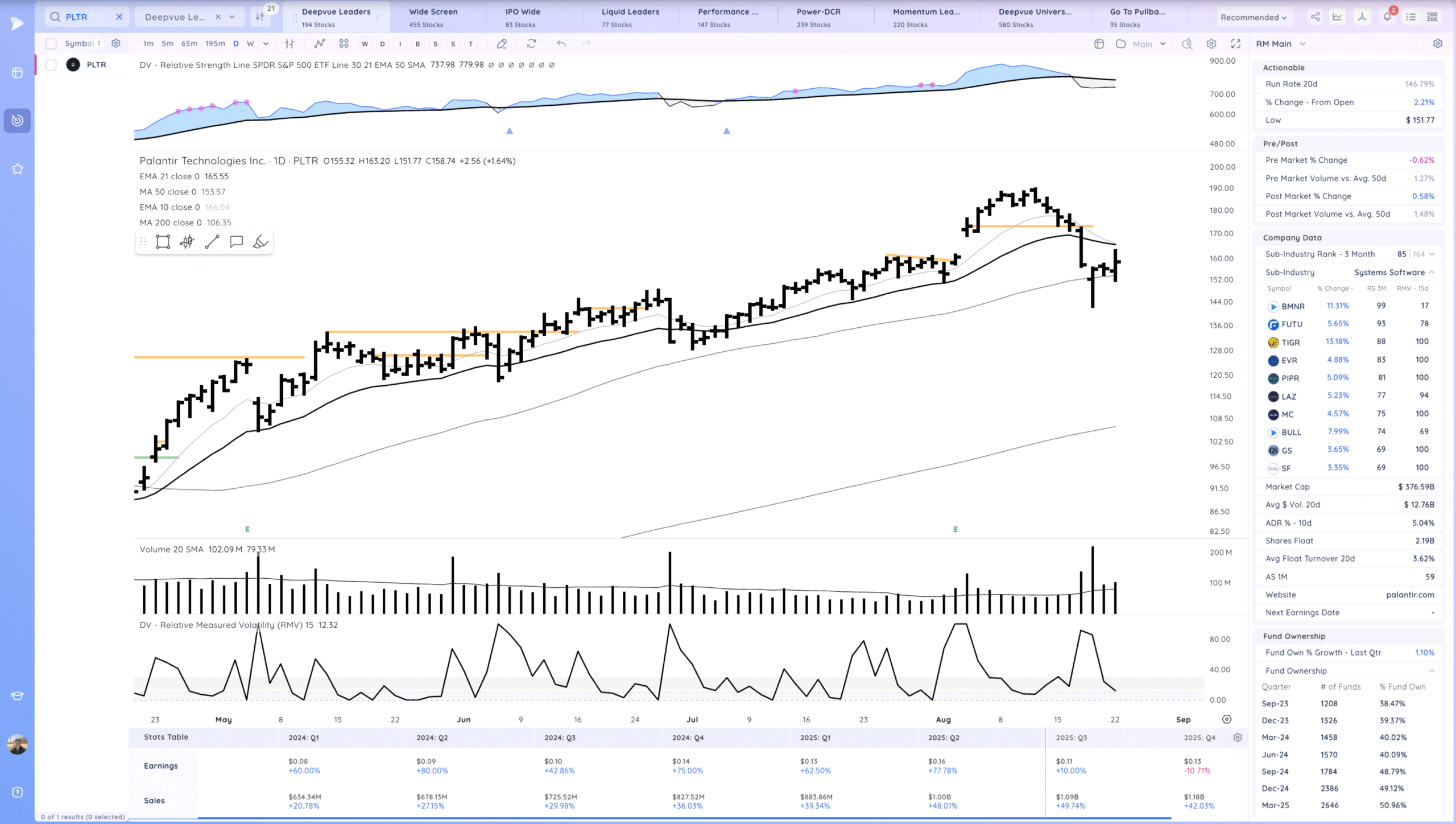Select the comment annotation tool
This screenshot has width=1456, height=824.
tap(236, 242)
